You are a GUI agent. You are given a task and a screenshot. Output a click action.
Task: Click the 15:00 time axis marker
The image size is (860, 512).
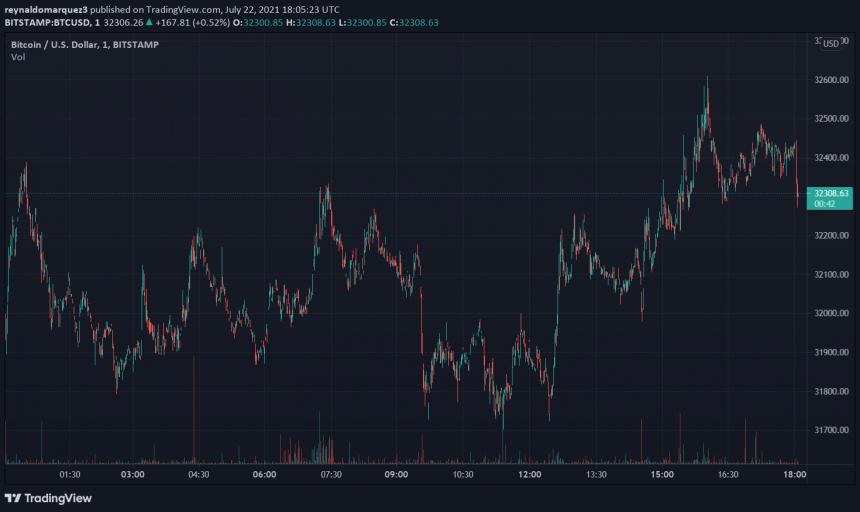[662, 474]
